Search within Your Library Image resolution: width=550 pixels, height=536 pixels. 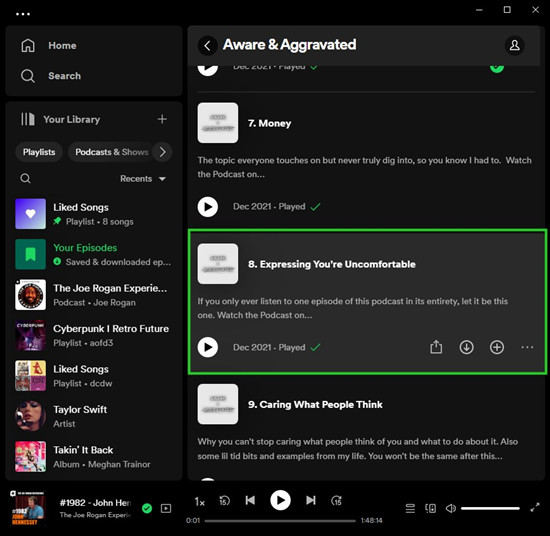point(25,179)
